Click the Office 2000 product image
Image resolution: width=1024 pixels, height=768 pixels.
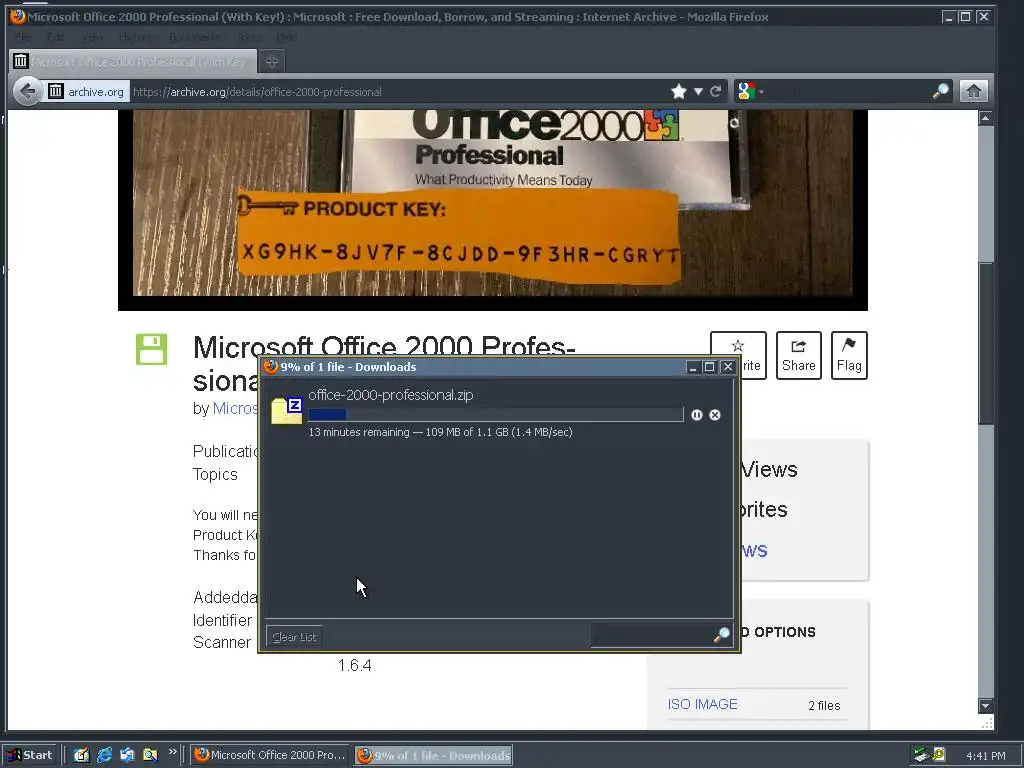point(493,204)
